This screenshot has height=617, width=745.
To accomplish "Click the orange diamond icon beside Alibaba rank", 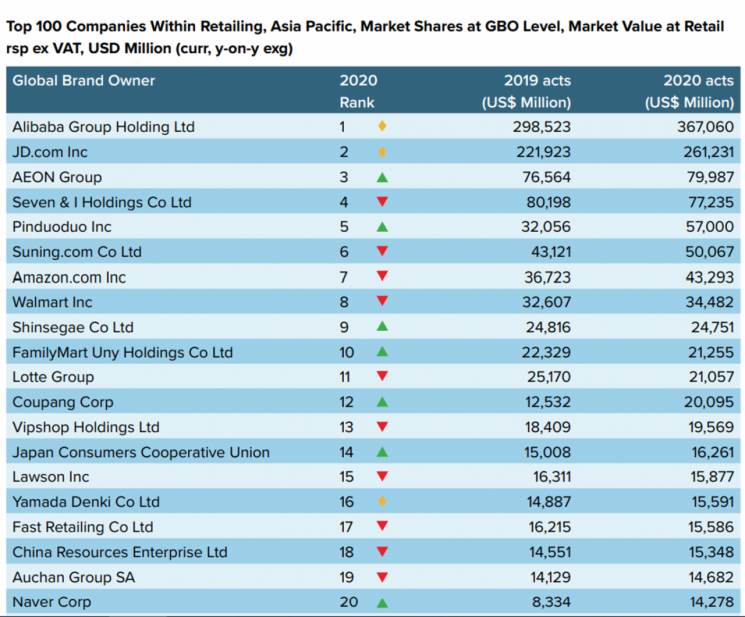I will 381,127.
